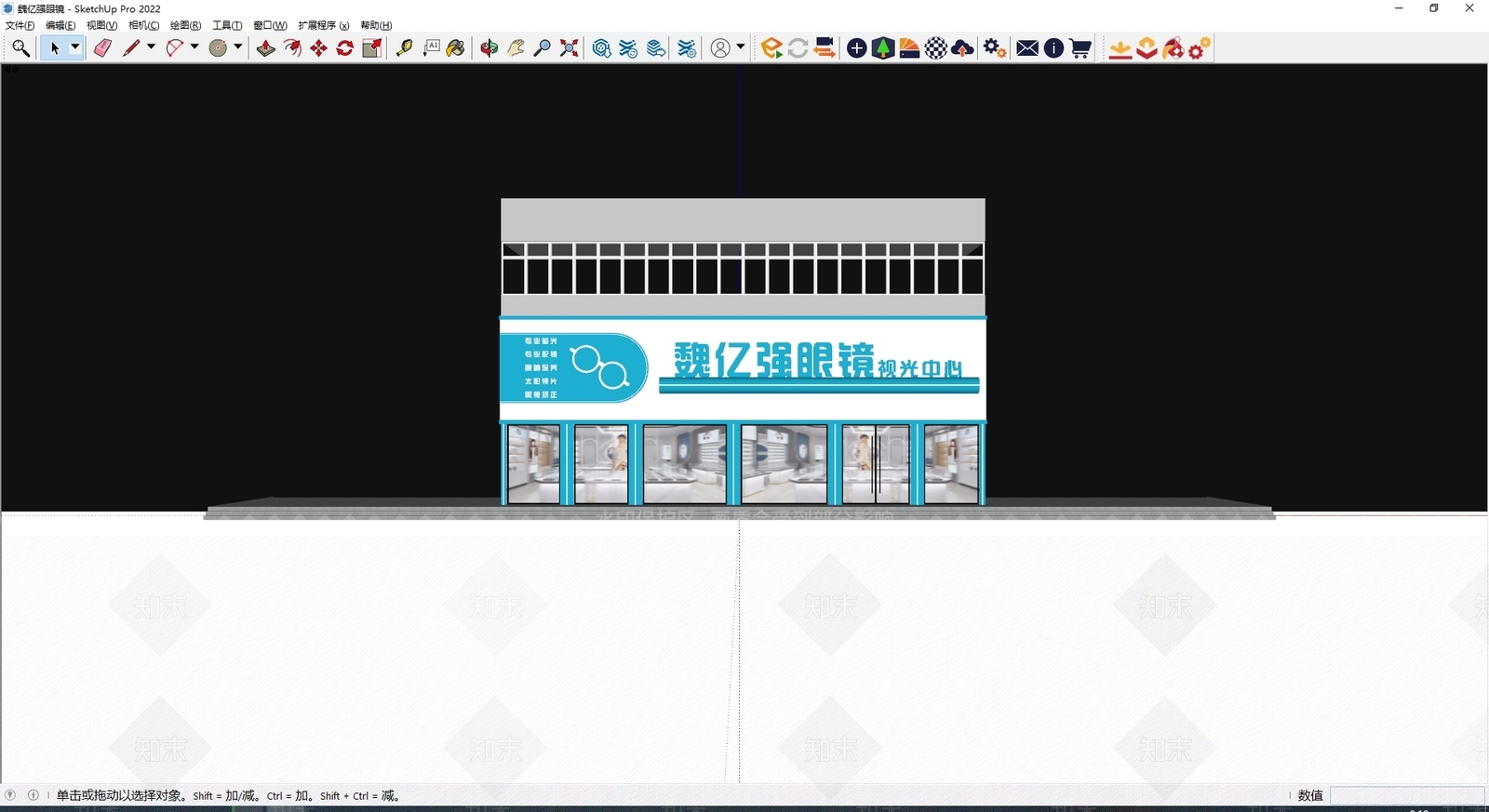The image size is (1489, 812).
Task: Choose the Zoom magnifier tool
Action: 543,48
